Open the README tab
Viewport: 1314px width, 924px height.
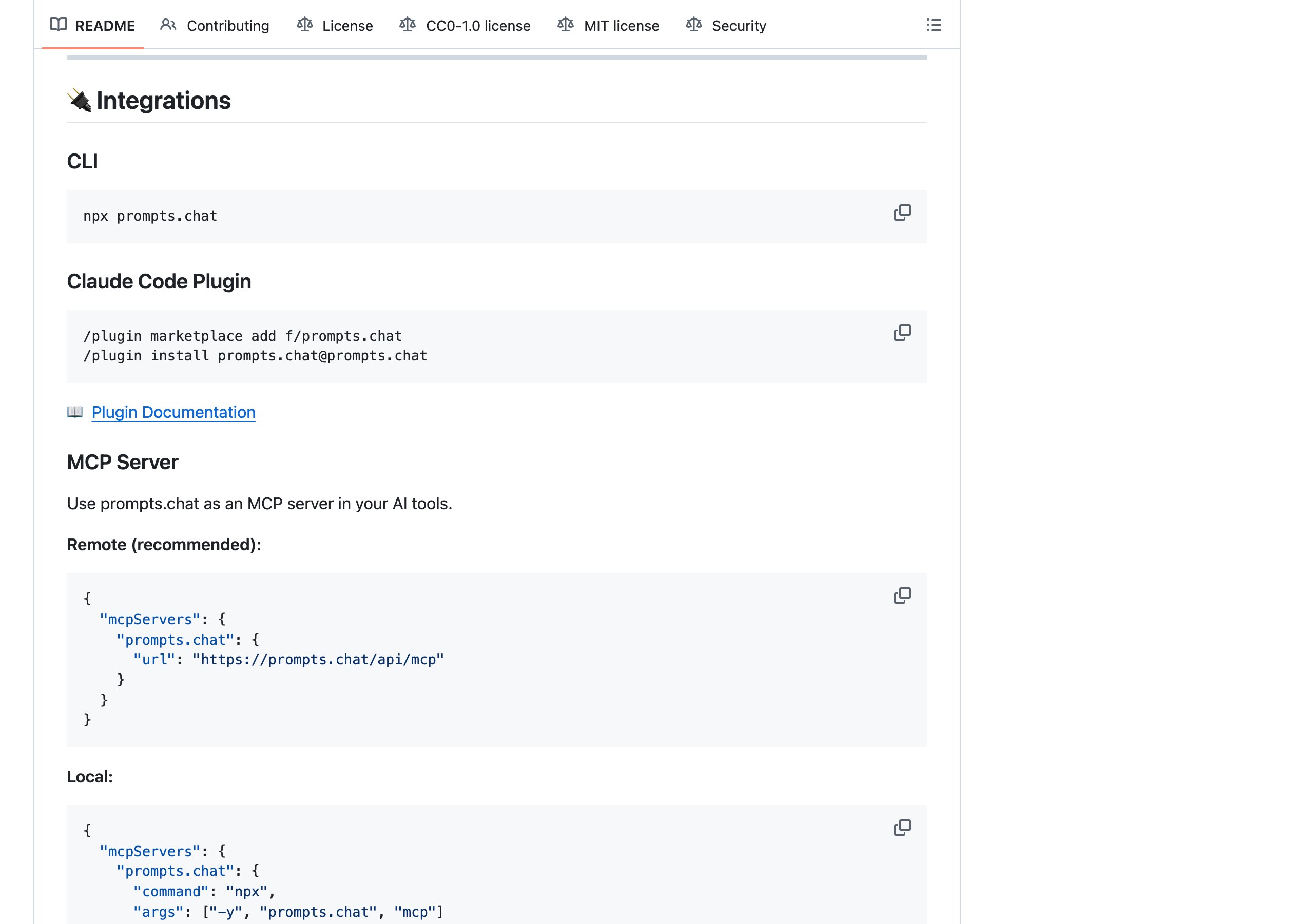pyautogui.click(x=93, y=25)
